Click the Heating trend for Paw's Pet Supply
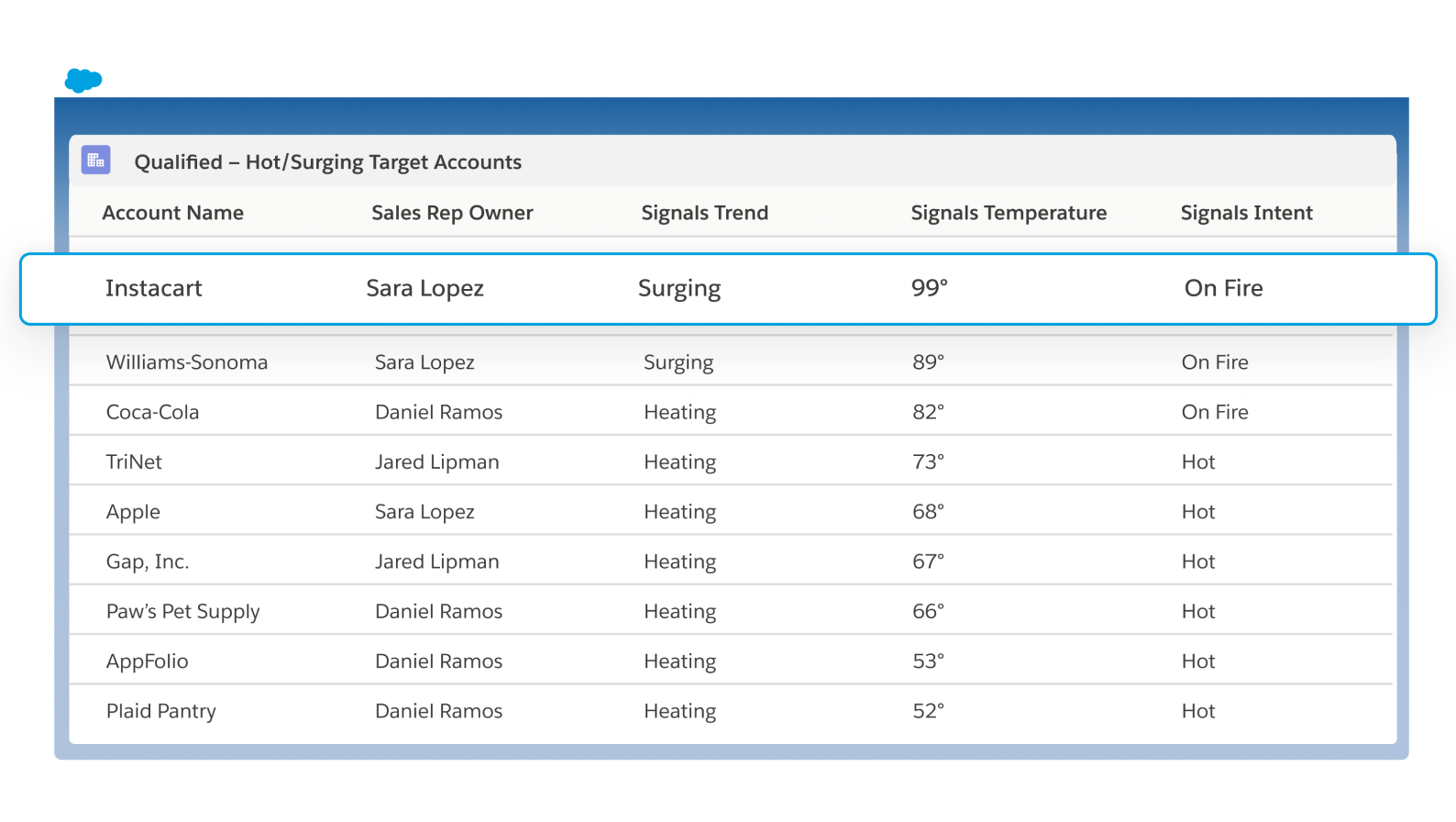Viewport: 1456px width, 822px height. point(680,612)
